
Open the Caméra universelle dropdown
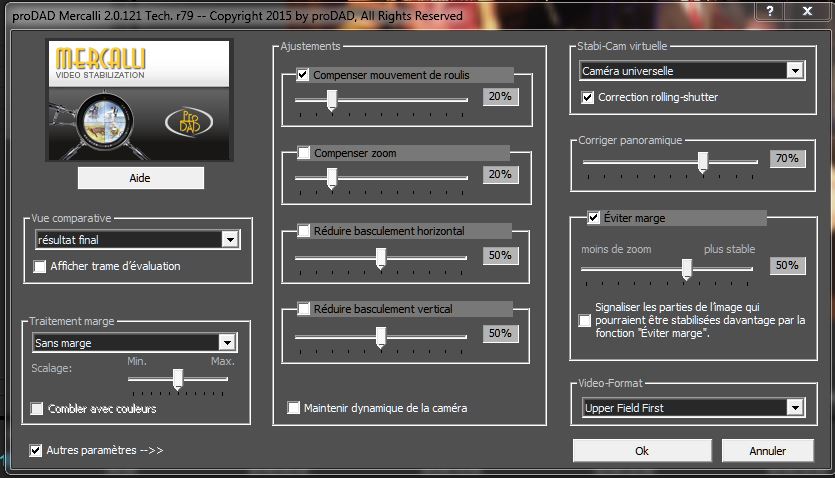(x=692, y=70)
